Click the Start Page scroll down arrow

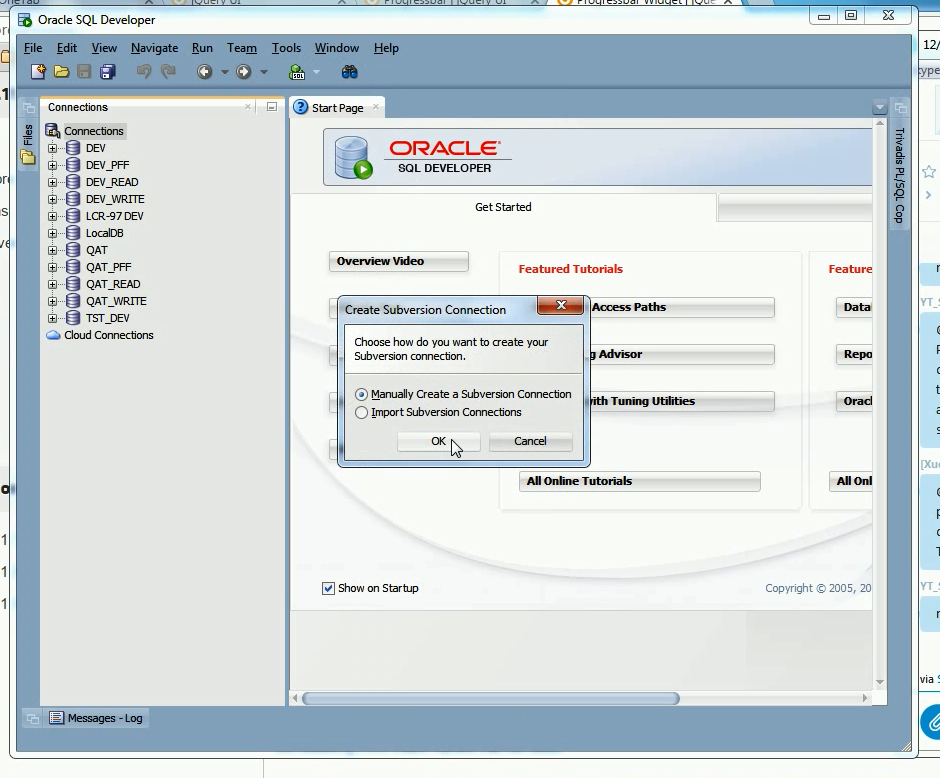click(x=879, y=681)
